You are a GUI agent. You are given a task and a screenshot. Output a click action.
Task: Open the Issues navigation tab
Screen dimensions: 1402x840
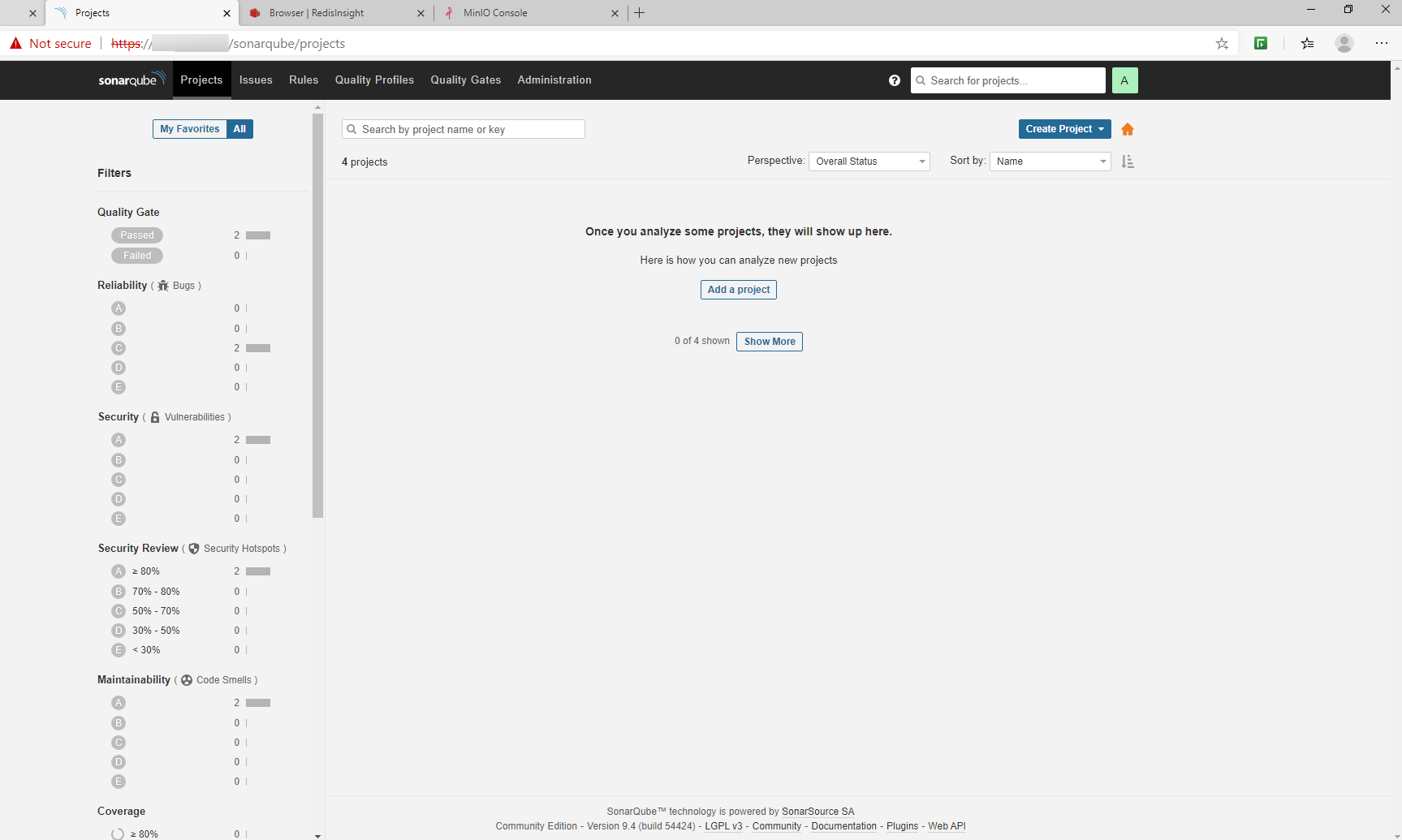tap(256, 80)
